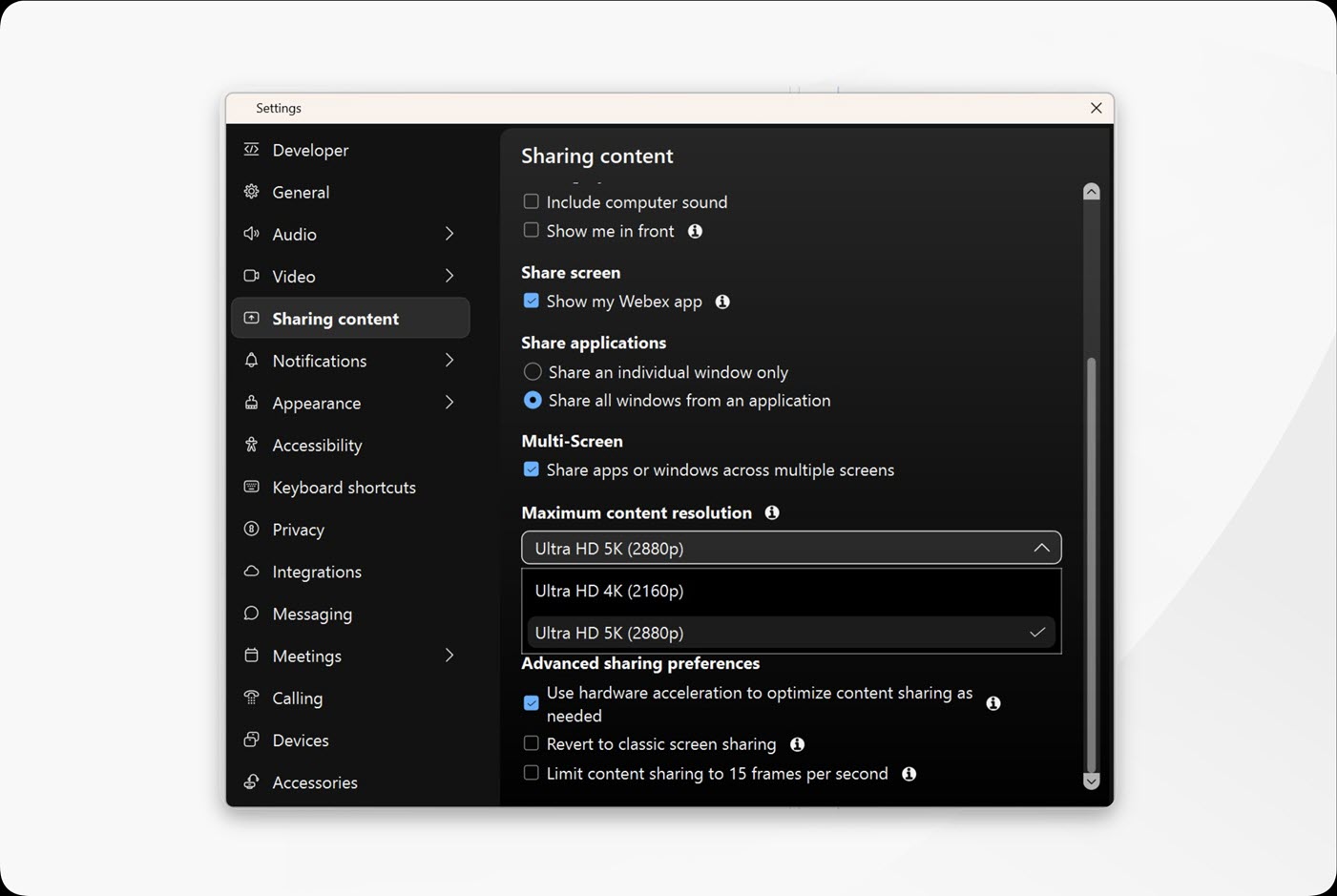Close the Settings window
This screenshot has height=896, width=1337.
tap(1096, 108)
